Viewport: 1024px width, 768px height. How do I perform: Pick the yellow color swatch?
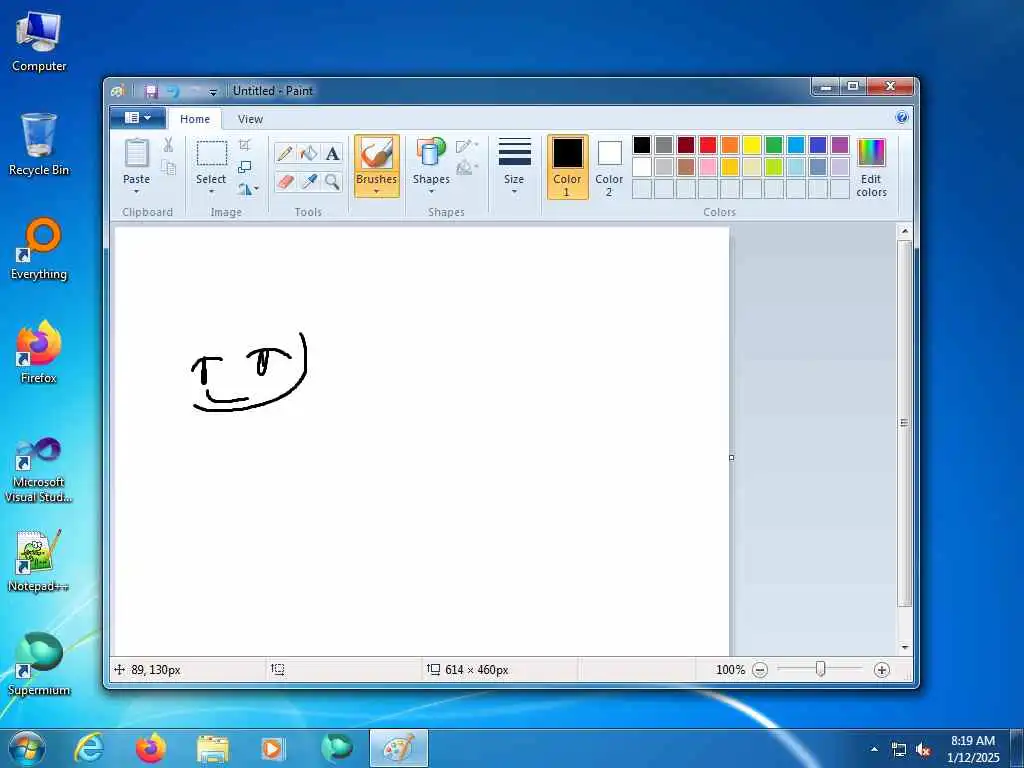pos(752,145)
